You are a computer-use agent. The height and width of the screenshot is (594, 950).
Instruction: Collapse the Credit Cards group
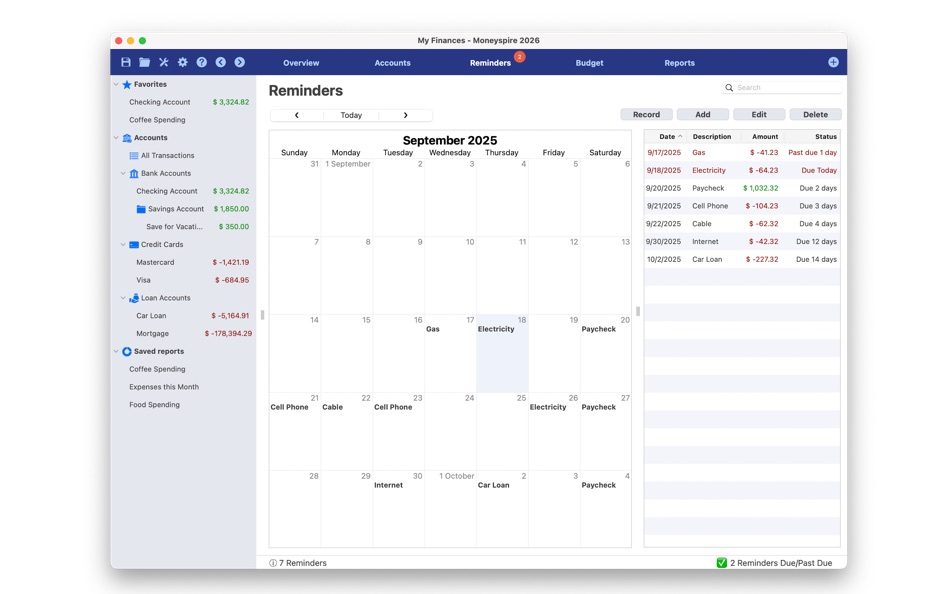tap(123, 245)
